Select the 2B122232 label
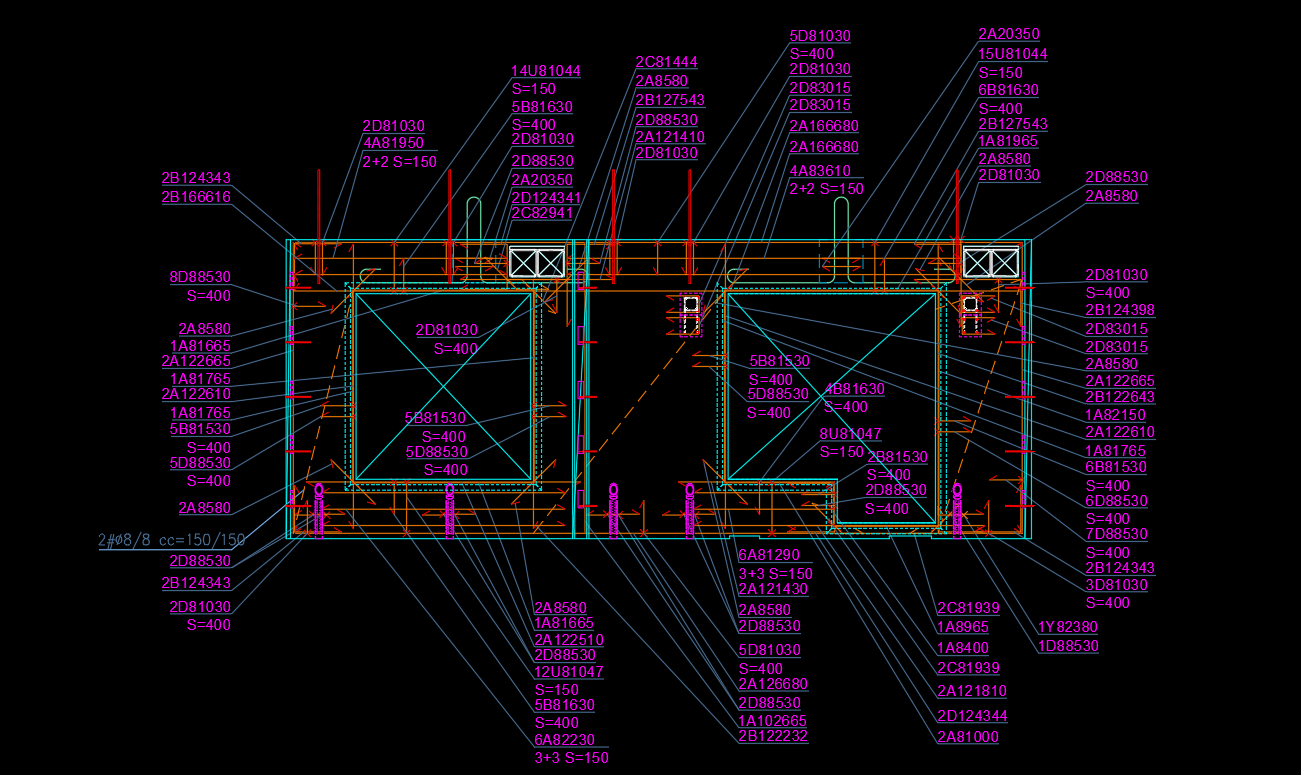 (772, 736)
